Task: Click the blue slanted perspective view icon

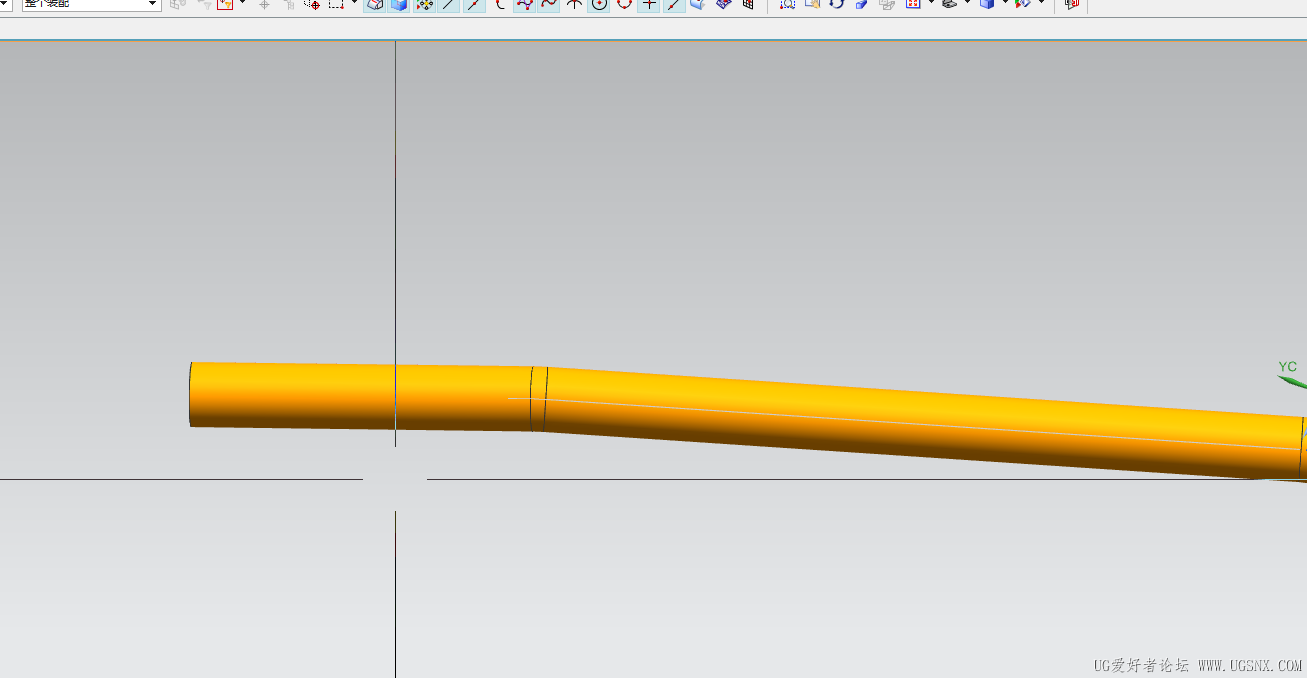Action: 861,4
